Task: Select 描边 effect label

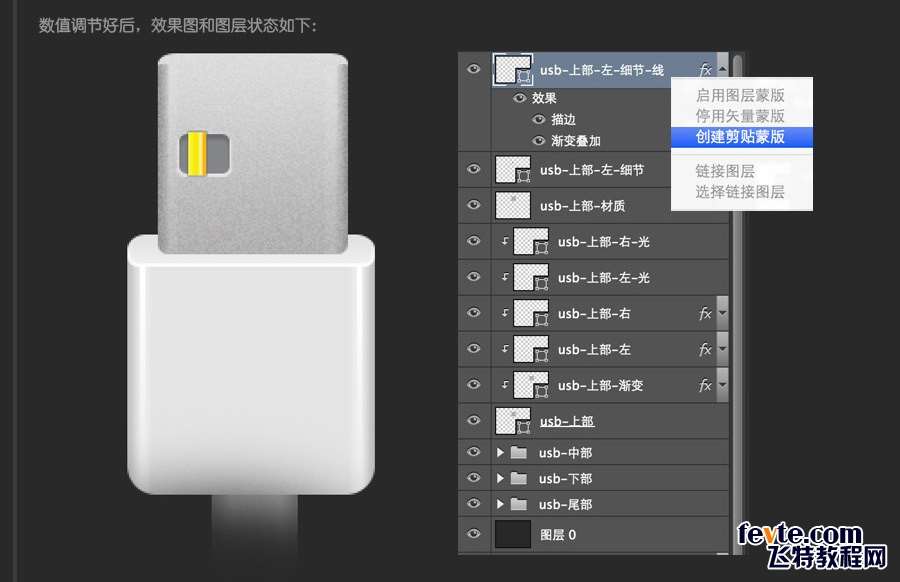Action: click(x=563, y=119)
